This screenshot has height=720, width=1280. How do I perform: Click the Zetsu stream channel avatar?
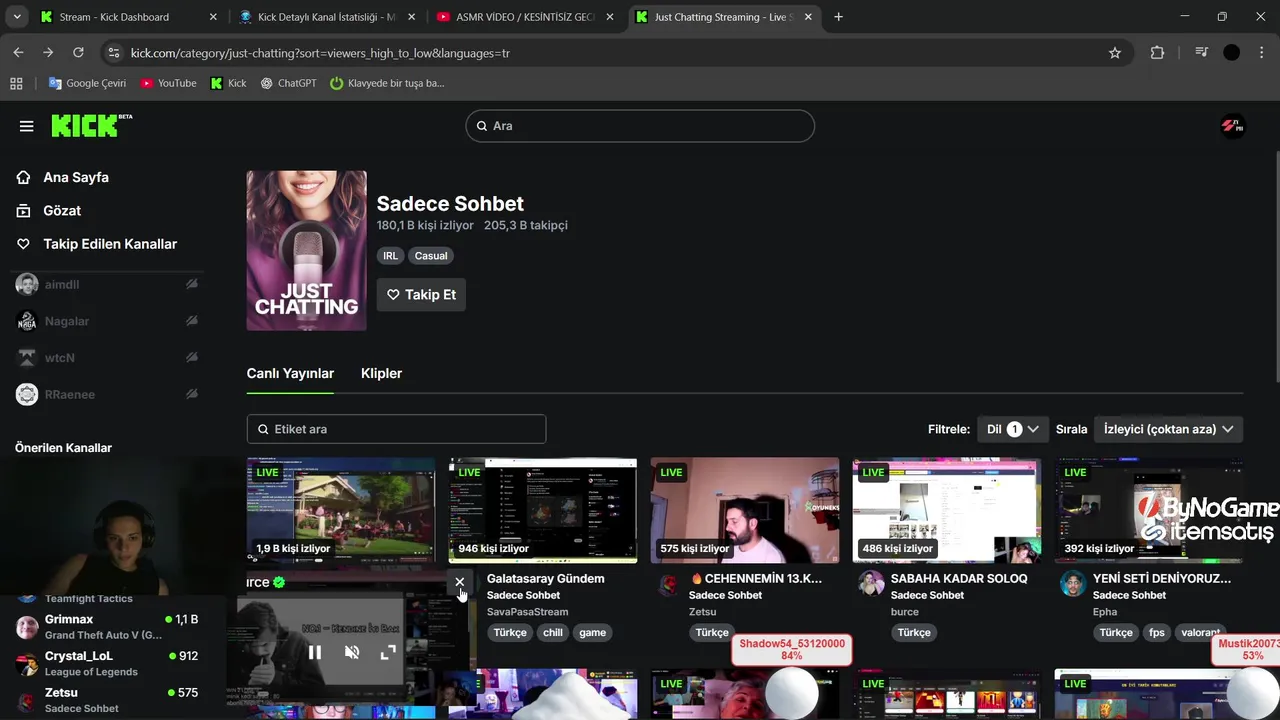coord(669,584)
